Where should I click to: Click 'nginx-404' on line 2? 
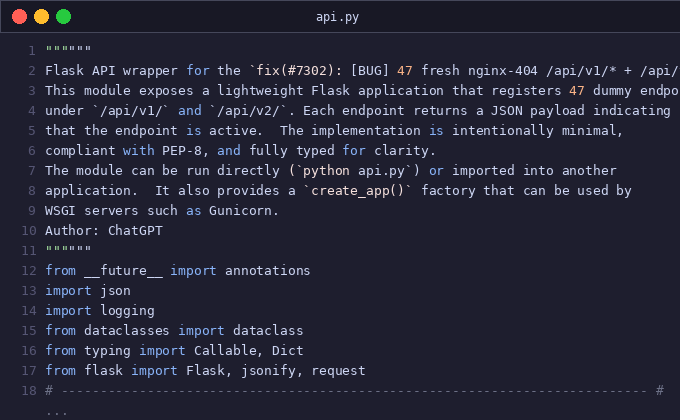point(502,70)
